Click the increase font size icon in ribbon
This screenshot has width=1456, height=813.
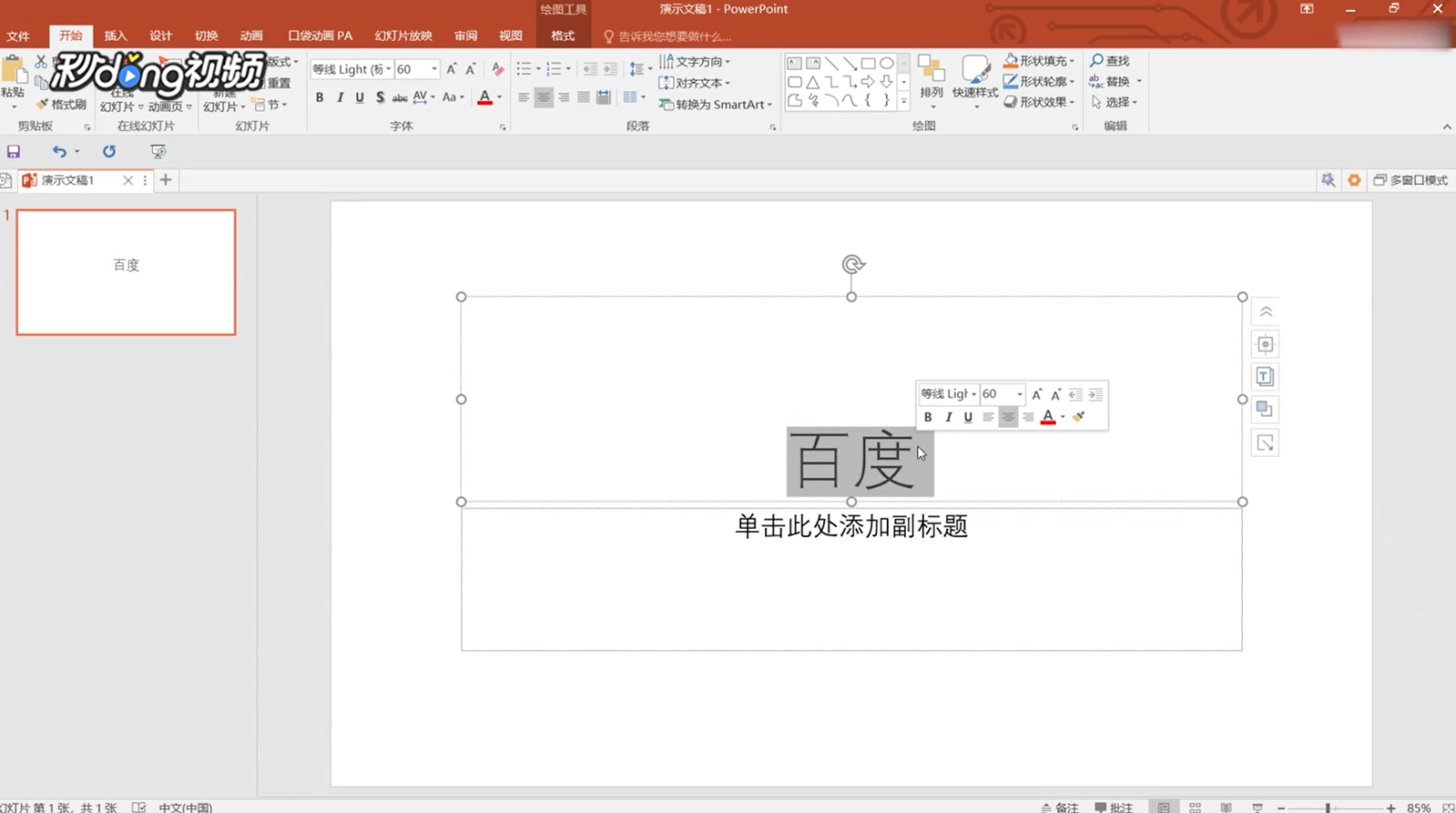(452, 69)
